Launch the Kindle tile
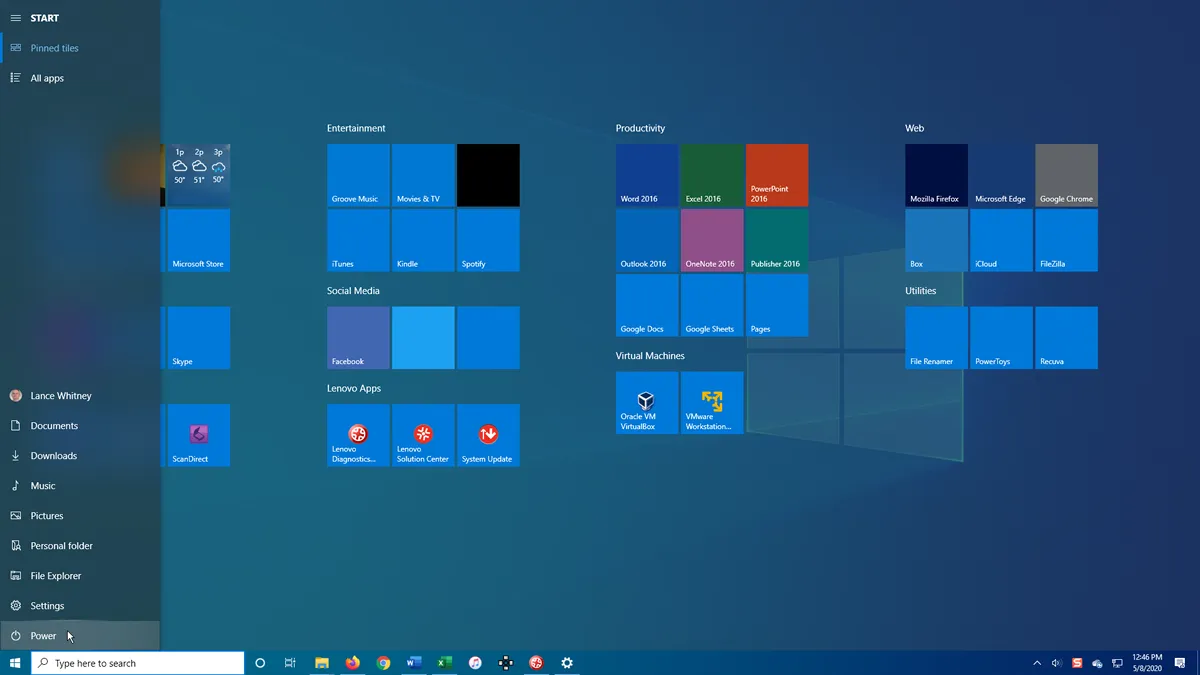The image size is (1200, 675). point(423,240)
